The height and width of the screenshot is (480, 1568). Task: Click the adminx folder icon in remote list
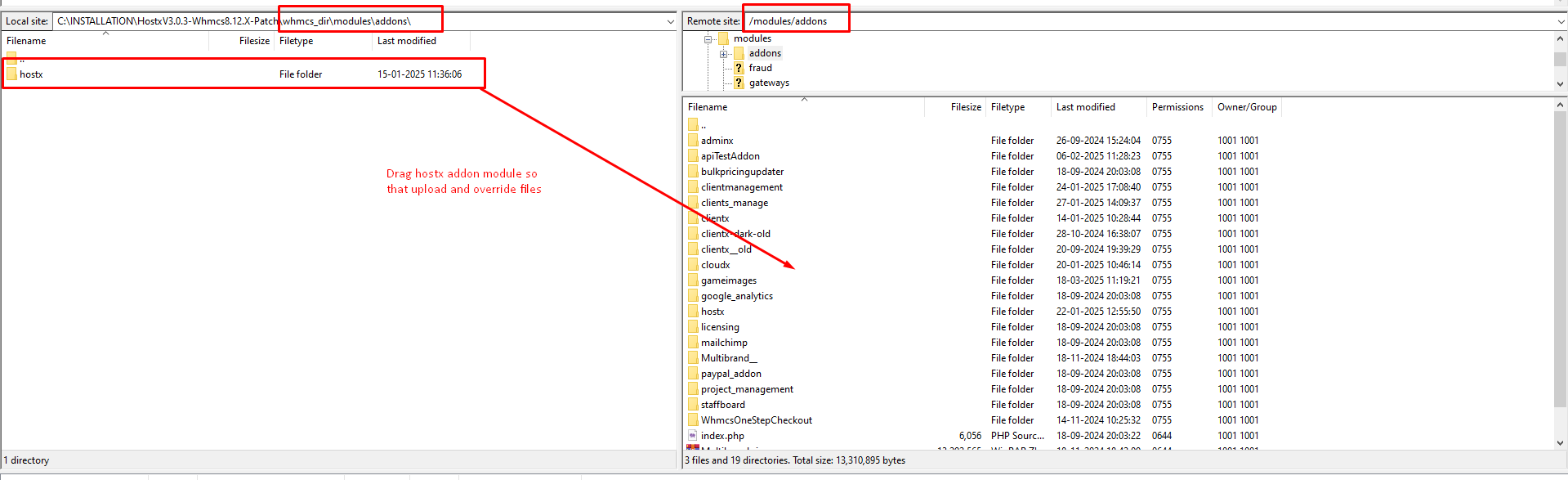pos(693,141)
